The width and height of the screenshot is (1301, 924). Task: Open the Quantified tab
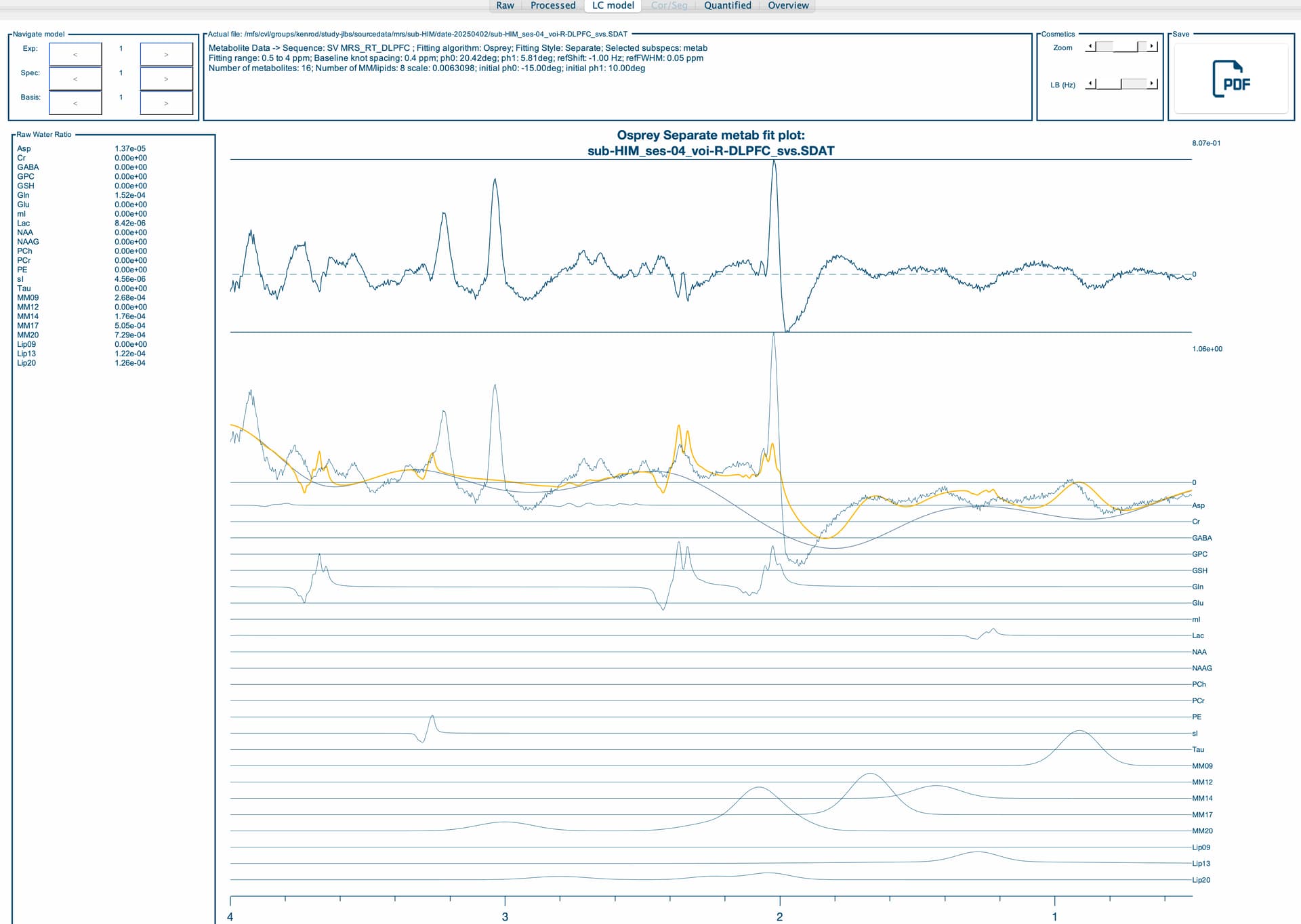point(727,5)
